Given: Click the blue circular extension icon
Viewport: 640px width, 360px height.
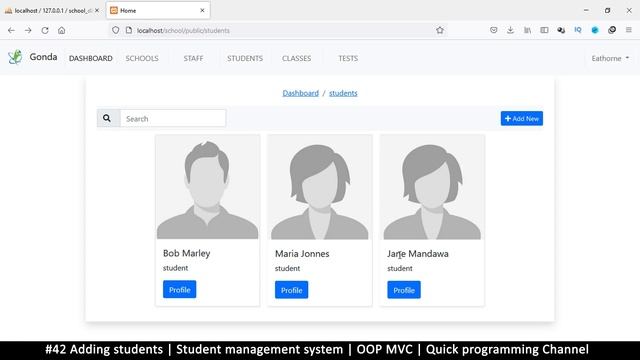Looking at the screenshot, I should (x=595, y=30).
